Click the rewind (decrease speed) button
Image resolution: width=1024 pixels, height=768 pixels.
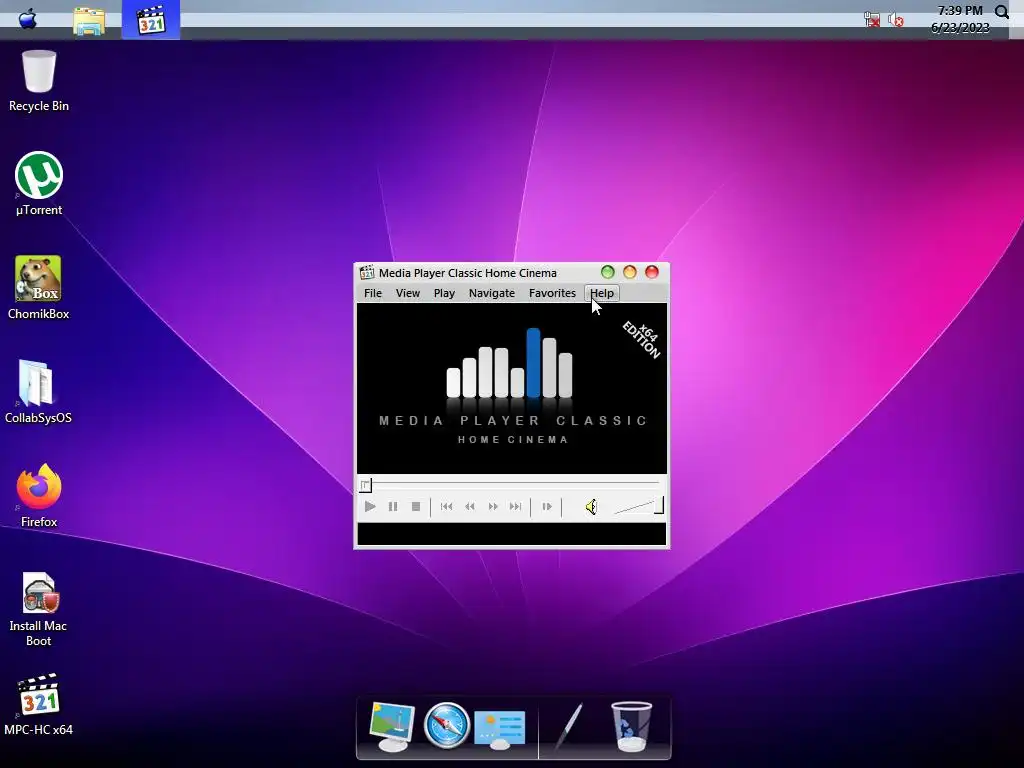[x=470, y=506]
